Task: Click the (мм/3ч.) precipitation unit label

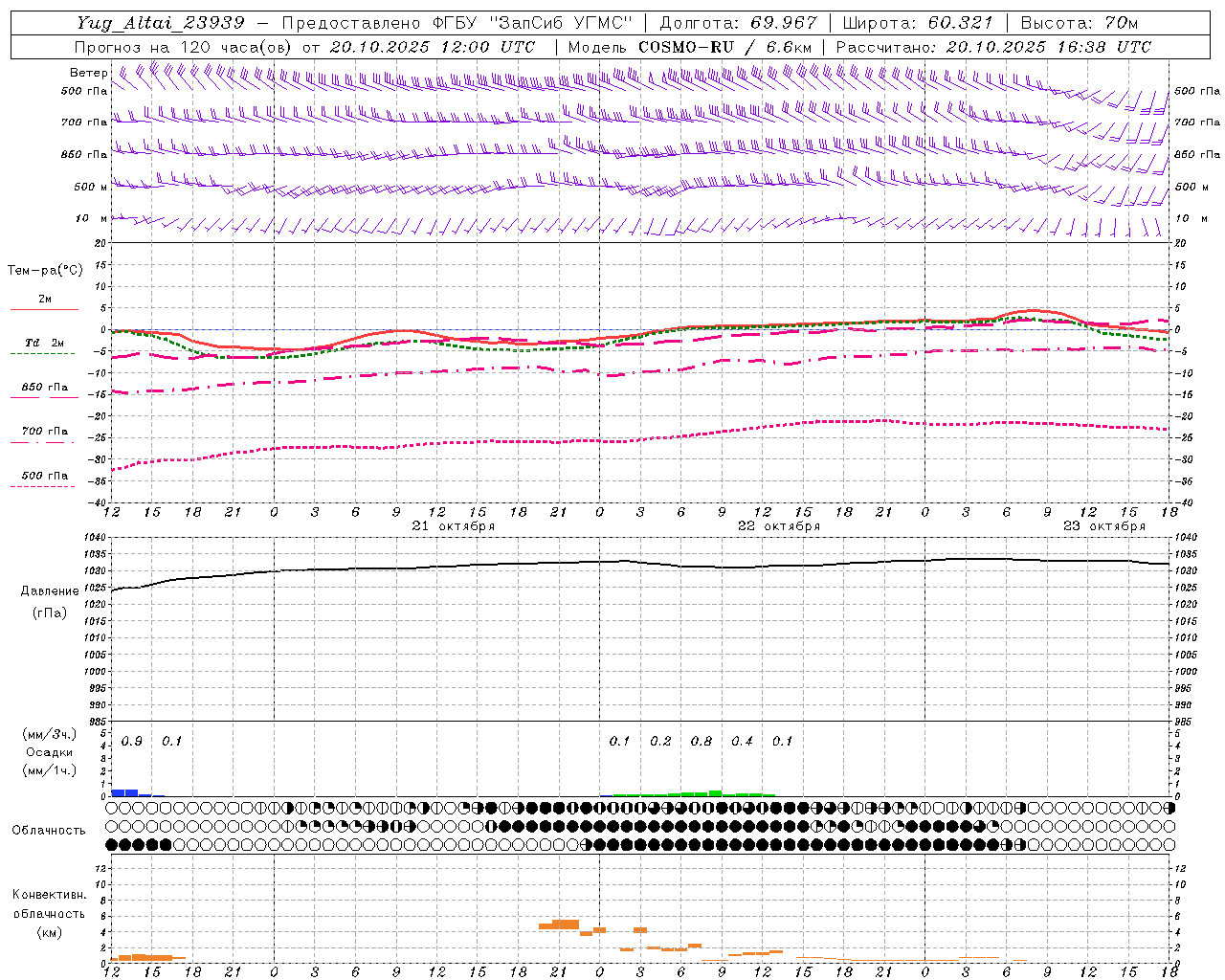Action: (x=50, y=735)
